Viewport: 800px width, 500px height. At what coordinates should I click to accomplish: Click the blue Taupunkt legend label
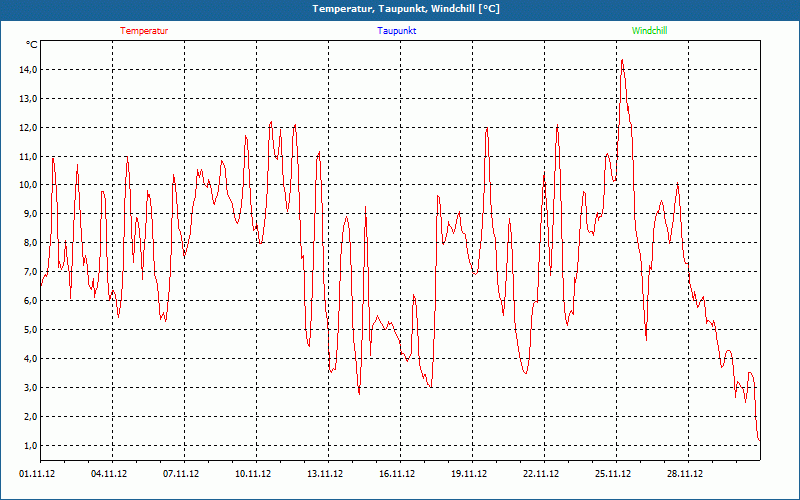click(x=396, y=31)
